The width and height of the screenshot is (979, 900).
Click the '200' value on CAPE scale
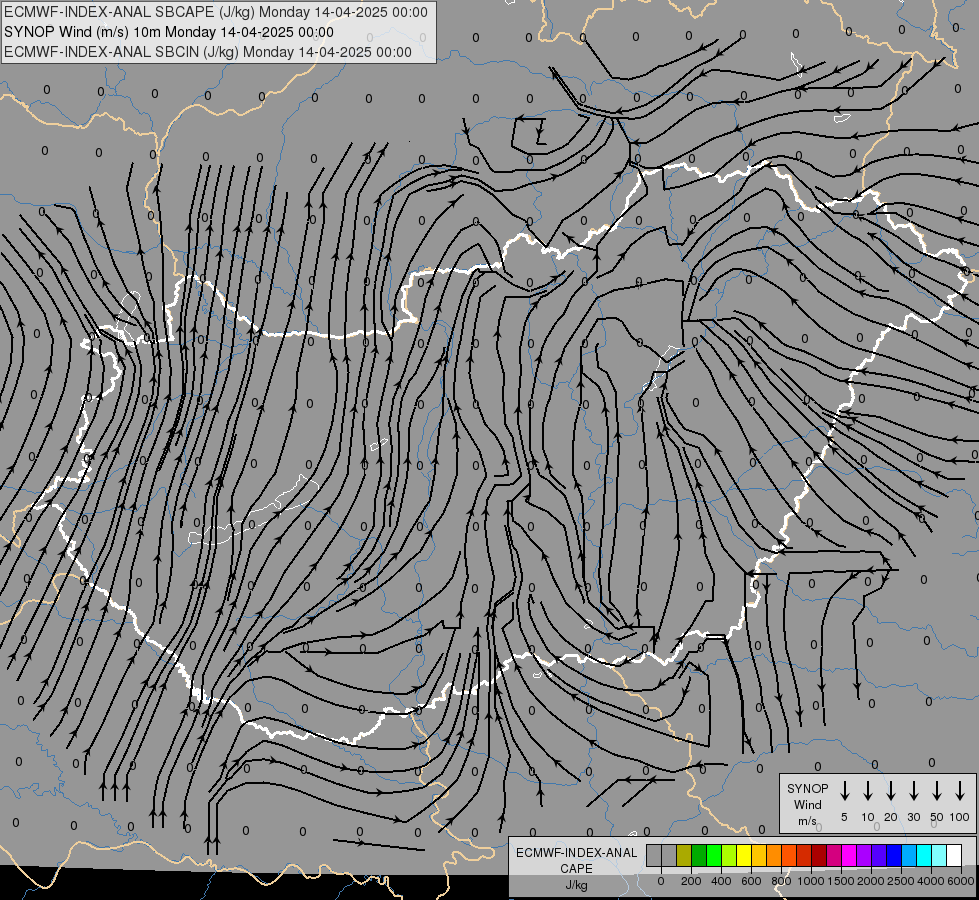tap(691, 881)
